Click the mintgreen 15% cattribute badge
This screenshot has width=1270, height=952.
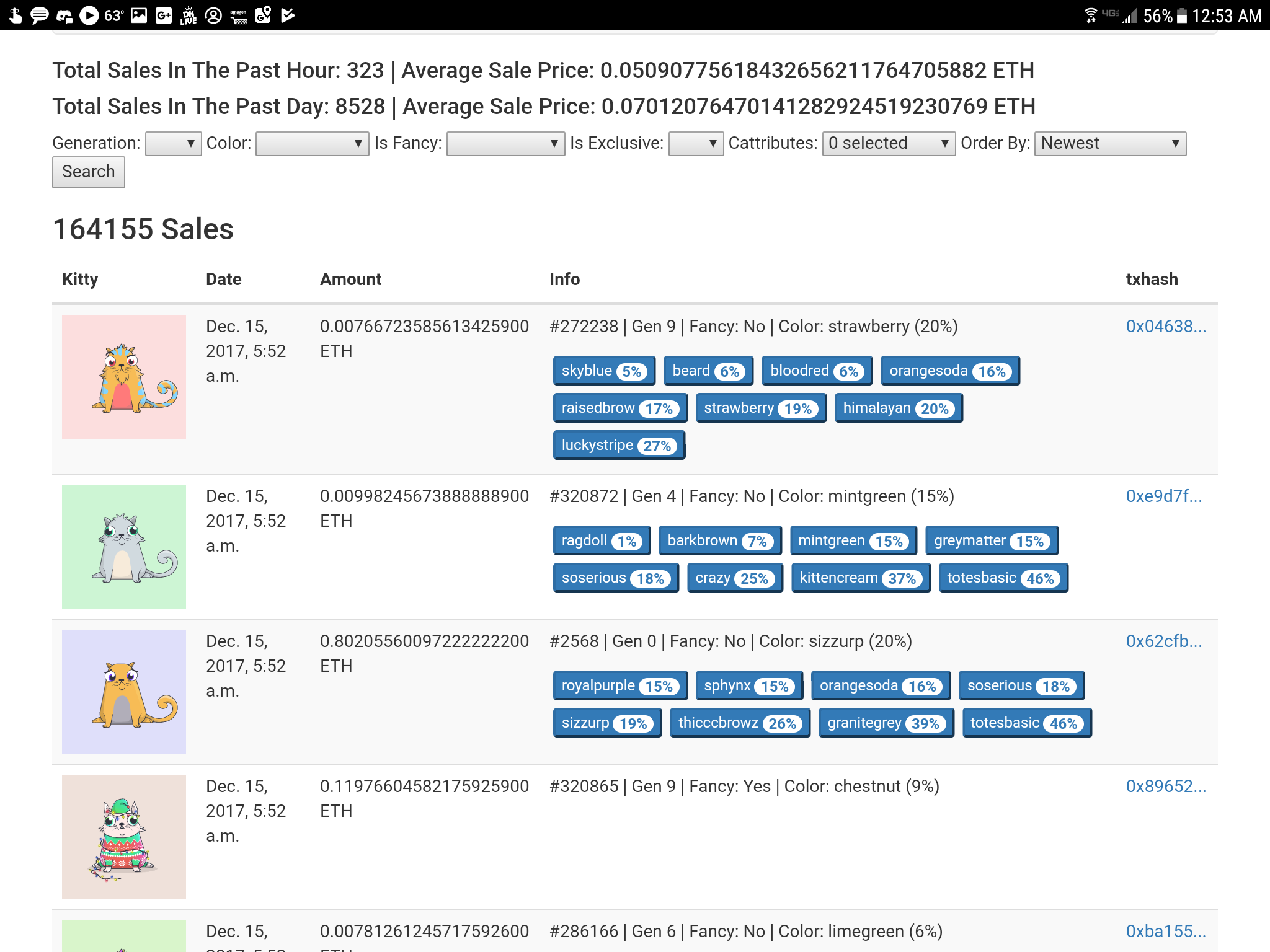coord(853,540)
